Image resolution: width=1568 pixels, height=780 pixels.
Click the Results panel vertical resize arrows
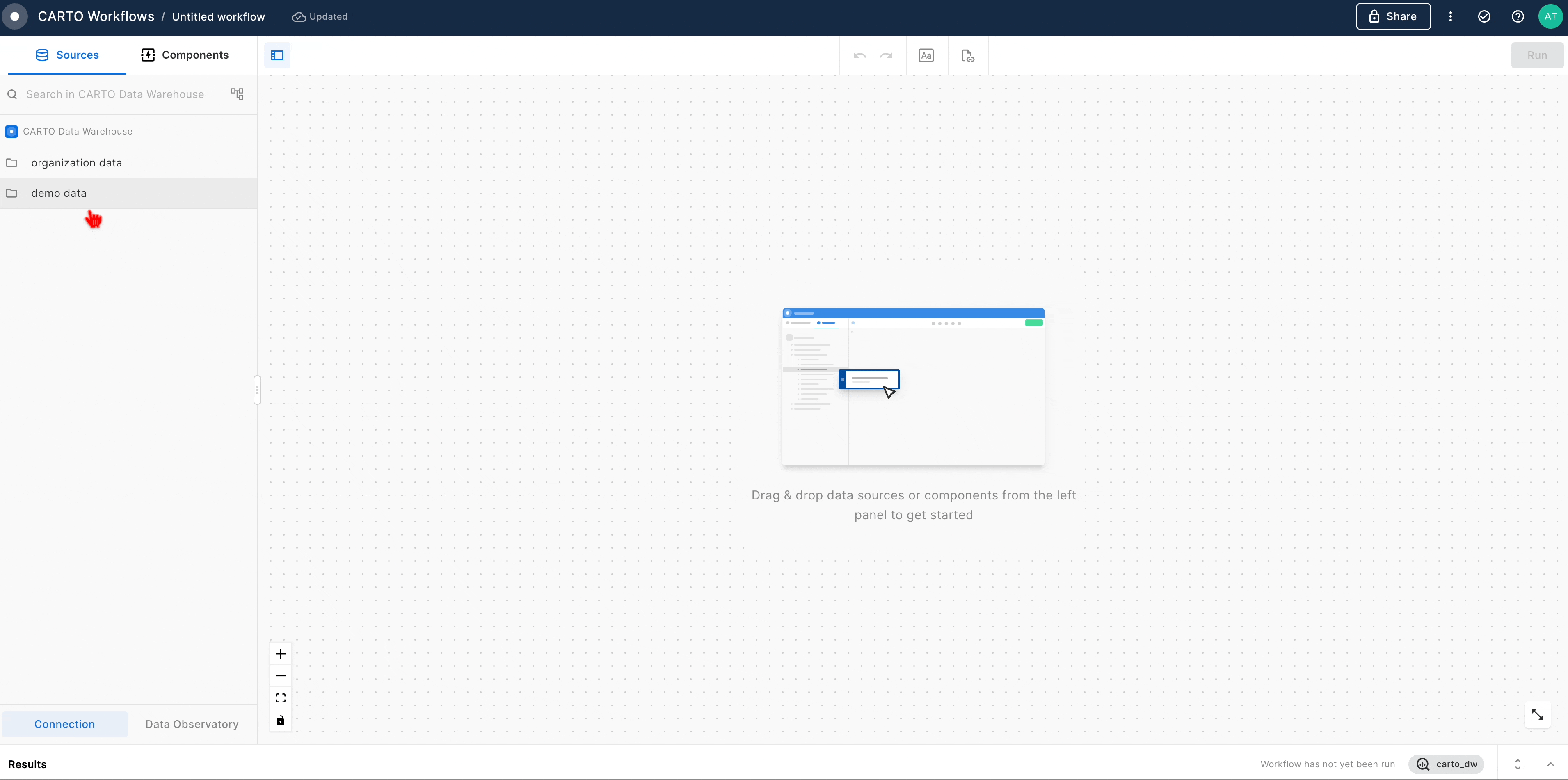[x=1518, y=764]
